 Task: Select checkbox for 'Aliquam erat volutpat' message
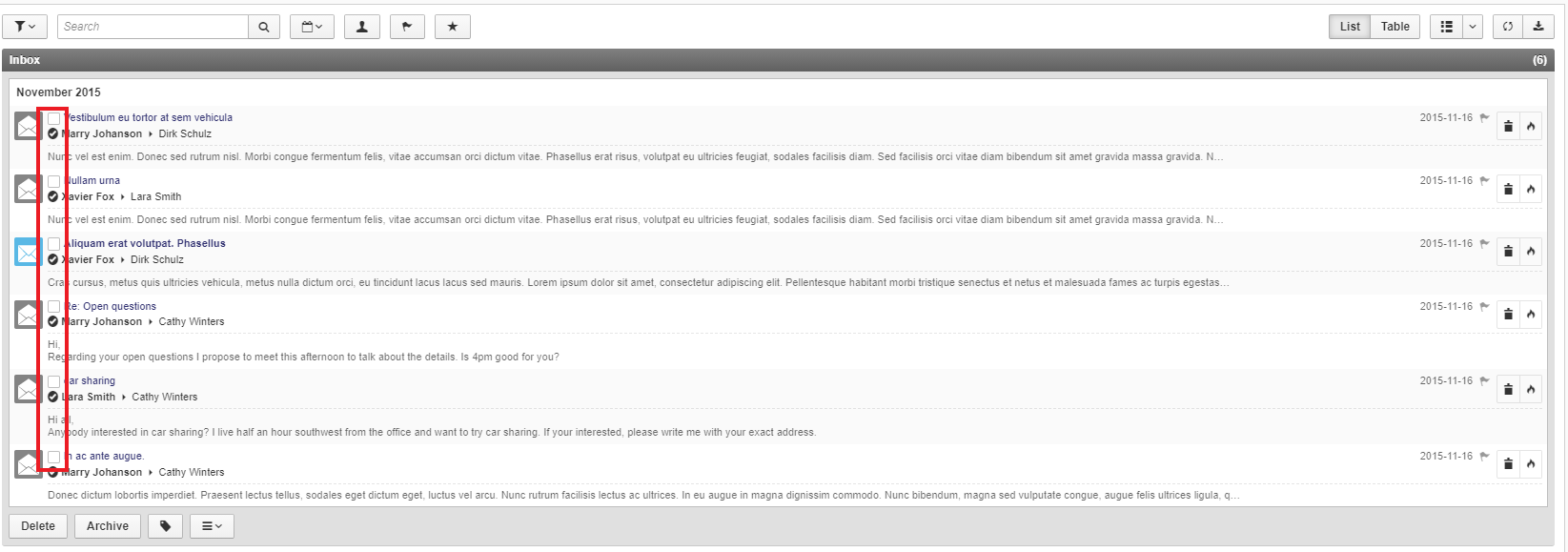pyautogui.click(x=54, y=244)
